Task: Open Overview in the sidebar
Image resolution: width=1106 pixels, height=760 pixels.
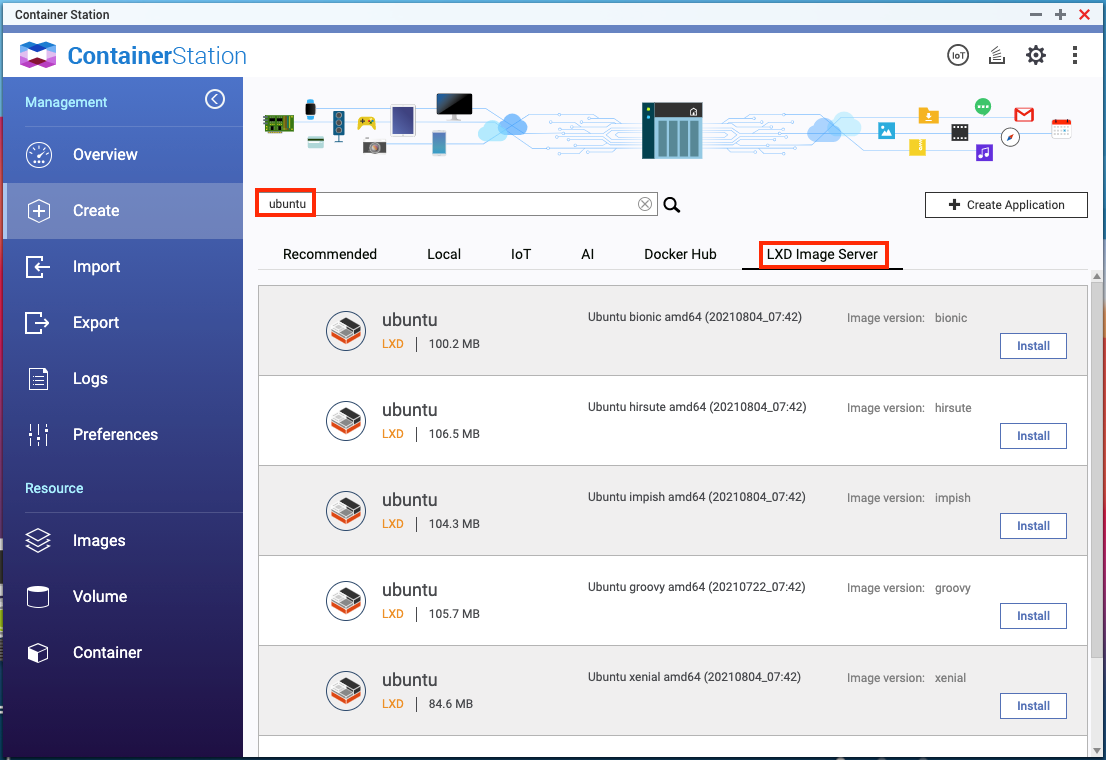Action: (105, 155)
